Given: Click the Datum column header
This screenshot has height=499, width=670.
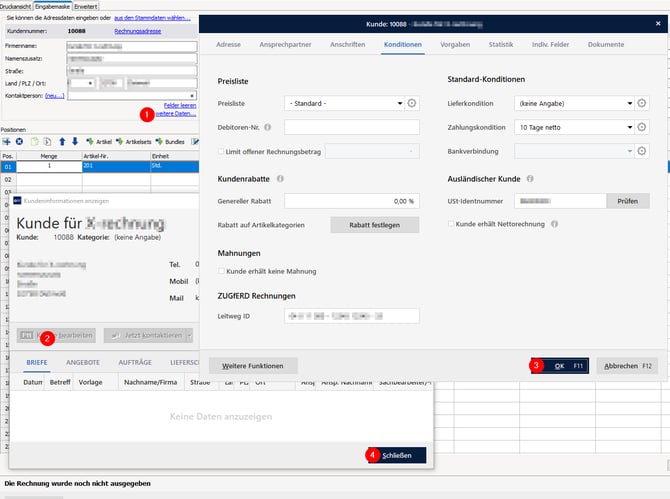Looking at the screenshot, I should pyautogui.click(x=32, y=382).
